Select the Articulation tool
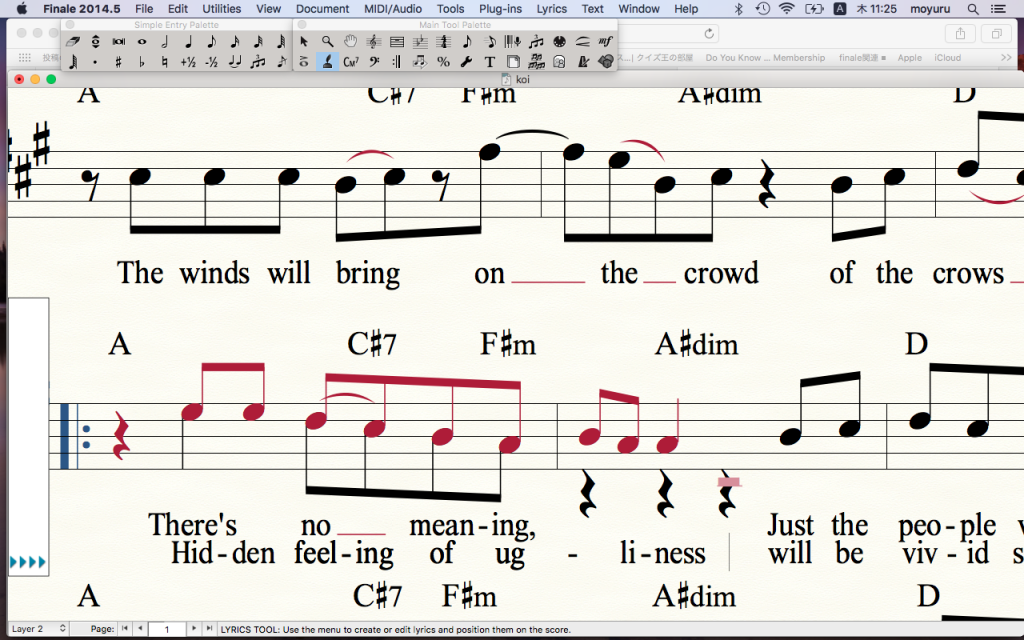 (x=304, y=62)
